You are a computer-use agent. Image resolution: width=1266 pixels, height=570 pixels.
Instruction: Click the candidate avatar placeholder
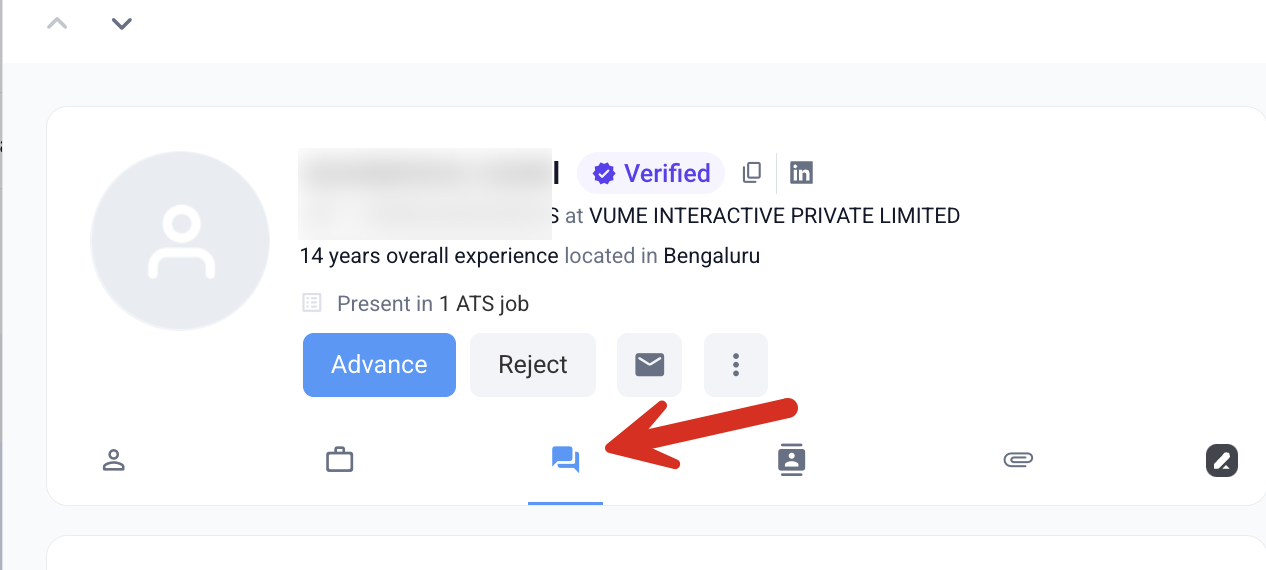180,241
